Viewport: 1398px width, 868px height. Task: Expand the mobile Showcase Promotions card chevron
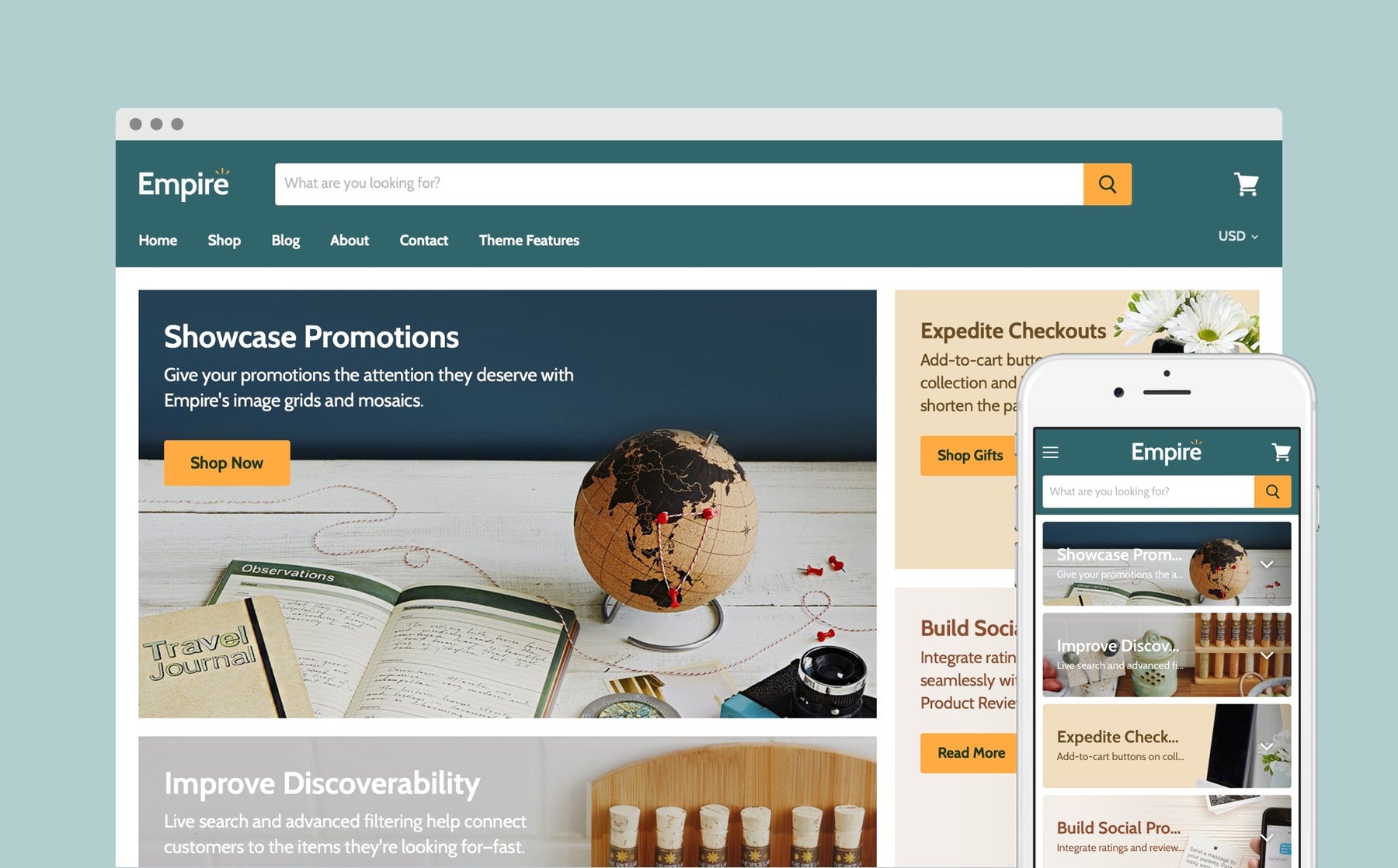1267,564
